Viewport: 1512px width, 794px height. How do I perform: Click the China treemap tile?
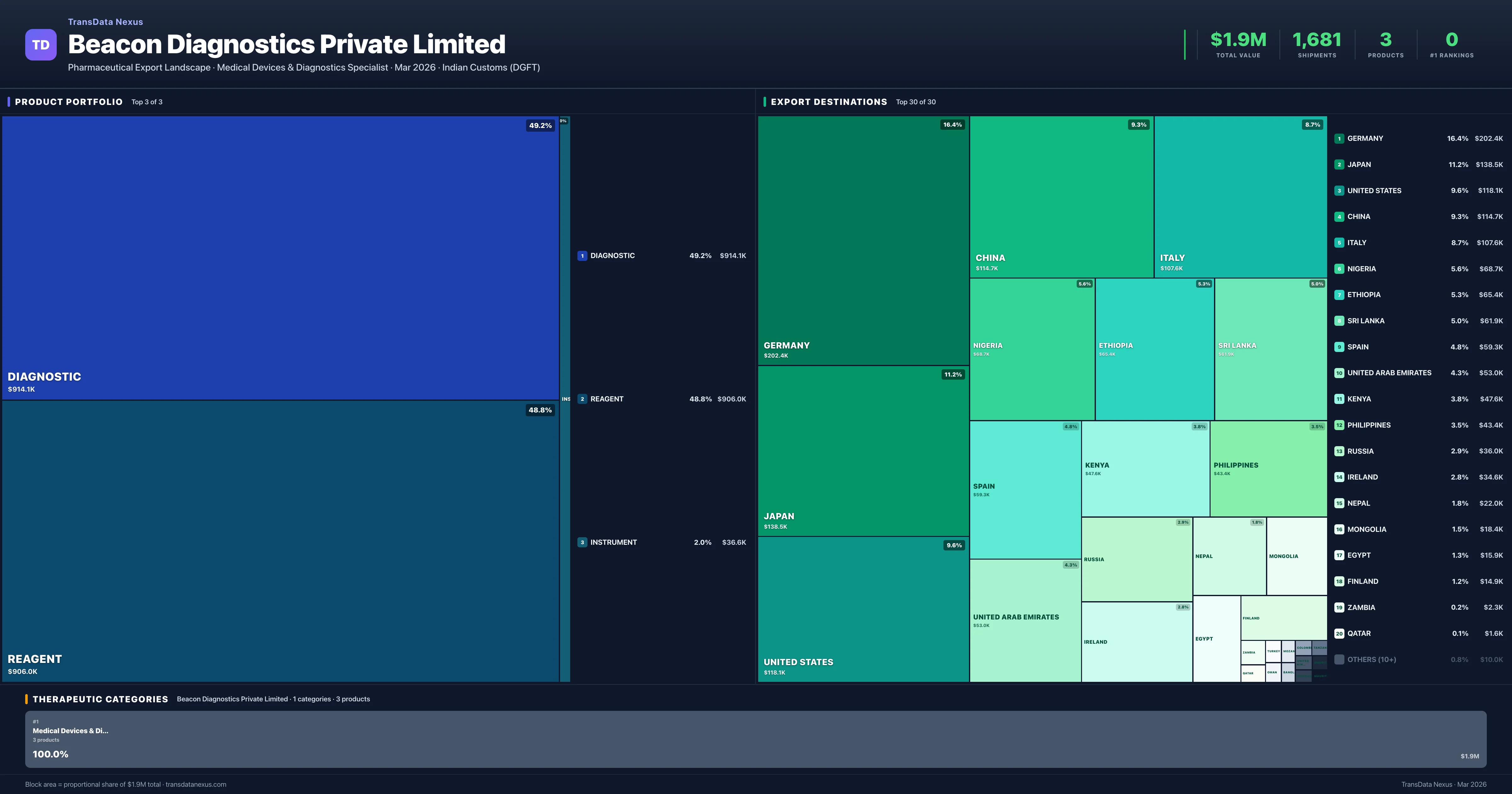click(1061, 197)
